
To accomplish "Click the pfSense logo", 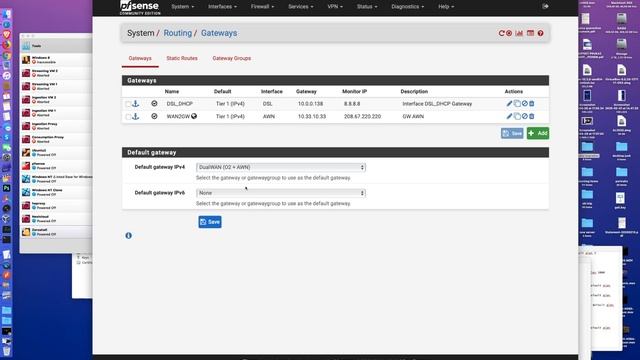I will [140, 7].
